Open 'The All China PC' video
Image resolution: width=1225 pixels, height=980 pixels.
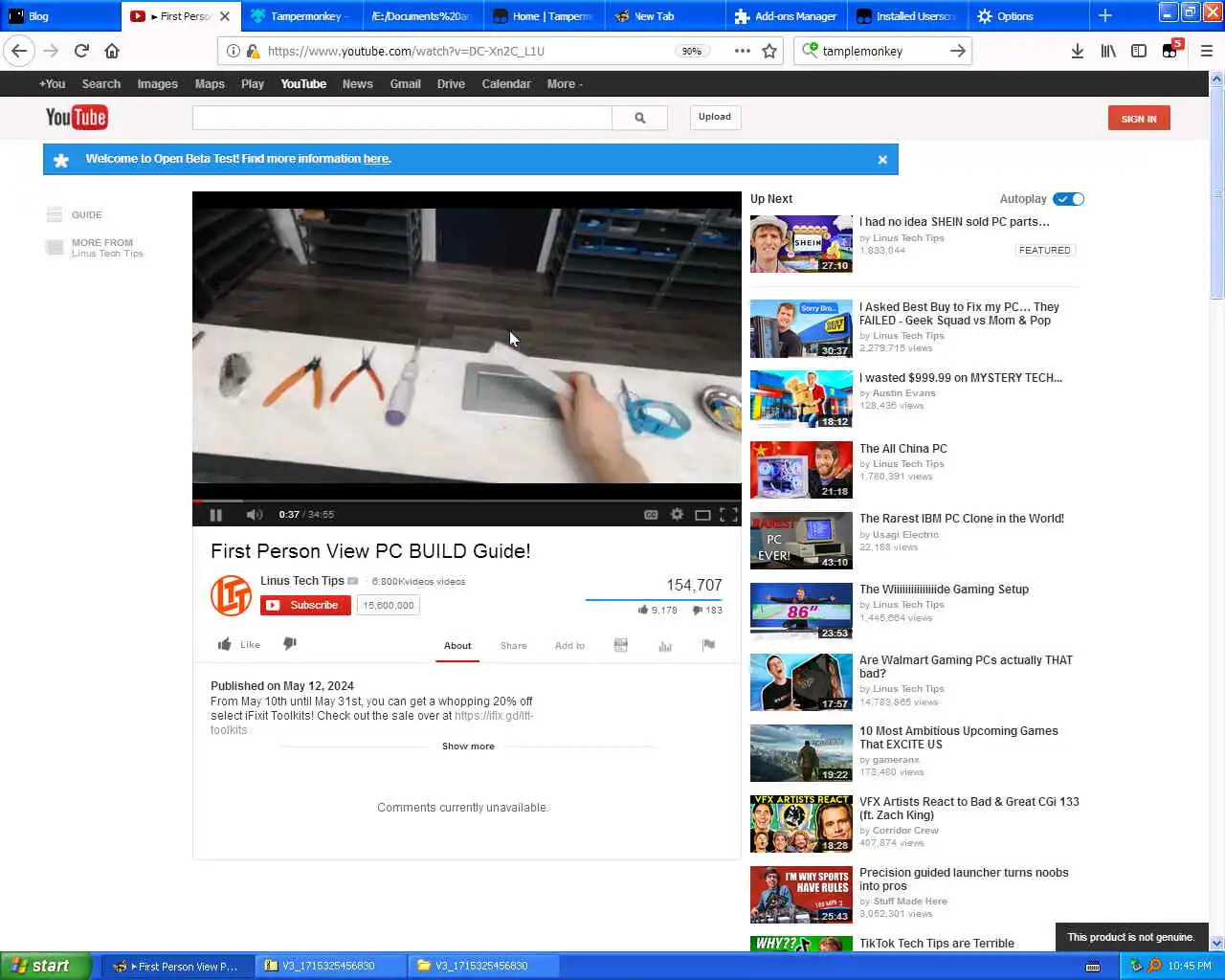click(x=903, y=449)
